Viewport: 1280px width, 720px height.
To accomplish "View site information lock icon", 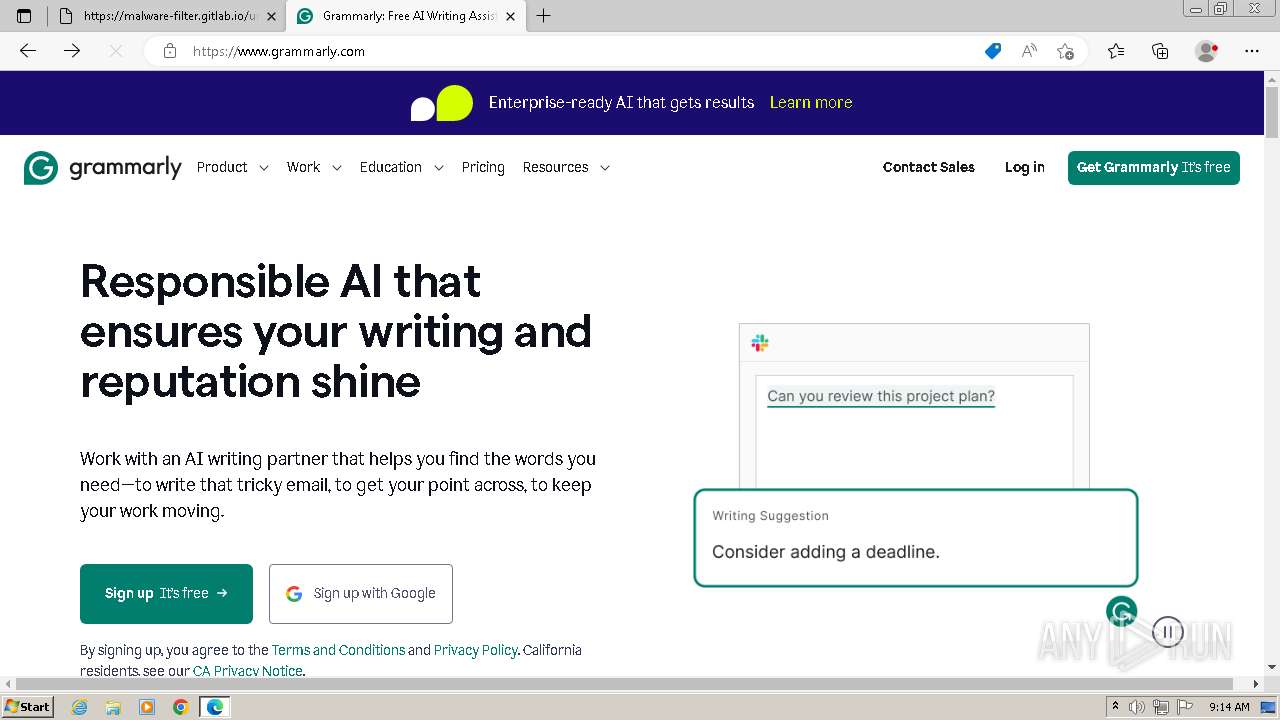I will (170, 51).
